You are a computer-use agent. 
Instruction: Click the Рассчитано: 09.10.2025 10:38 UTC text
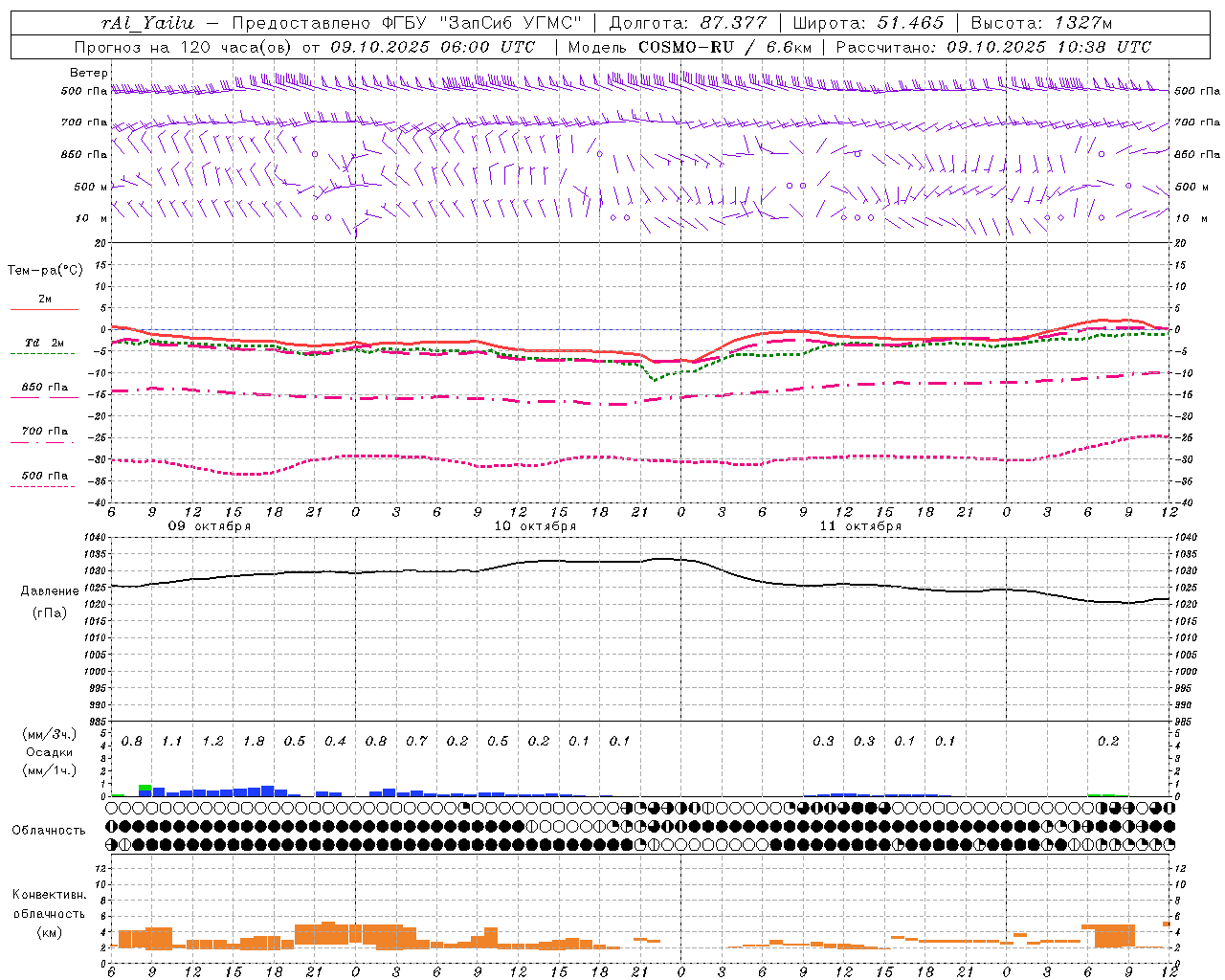point(993,47)
